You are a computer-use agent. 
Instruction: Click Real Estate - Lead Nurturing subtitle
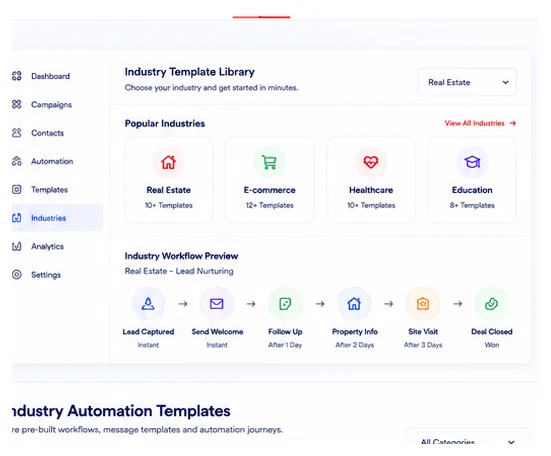point(179,271)
